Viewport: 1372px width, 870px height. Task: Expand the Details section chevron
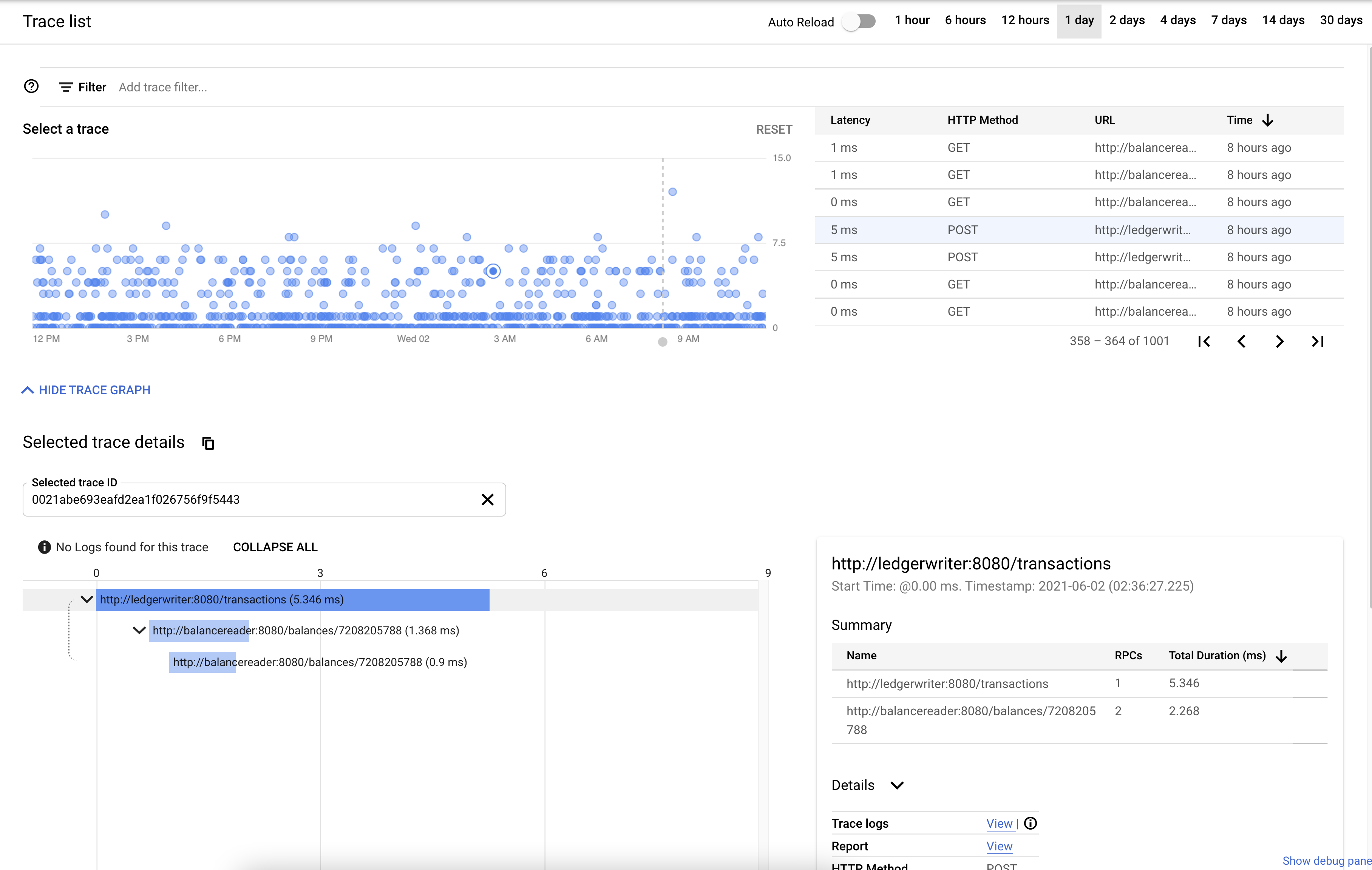coord(898,785)
